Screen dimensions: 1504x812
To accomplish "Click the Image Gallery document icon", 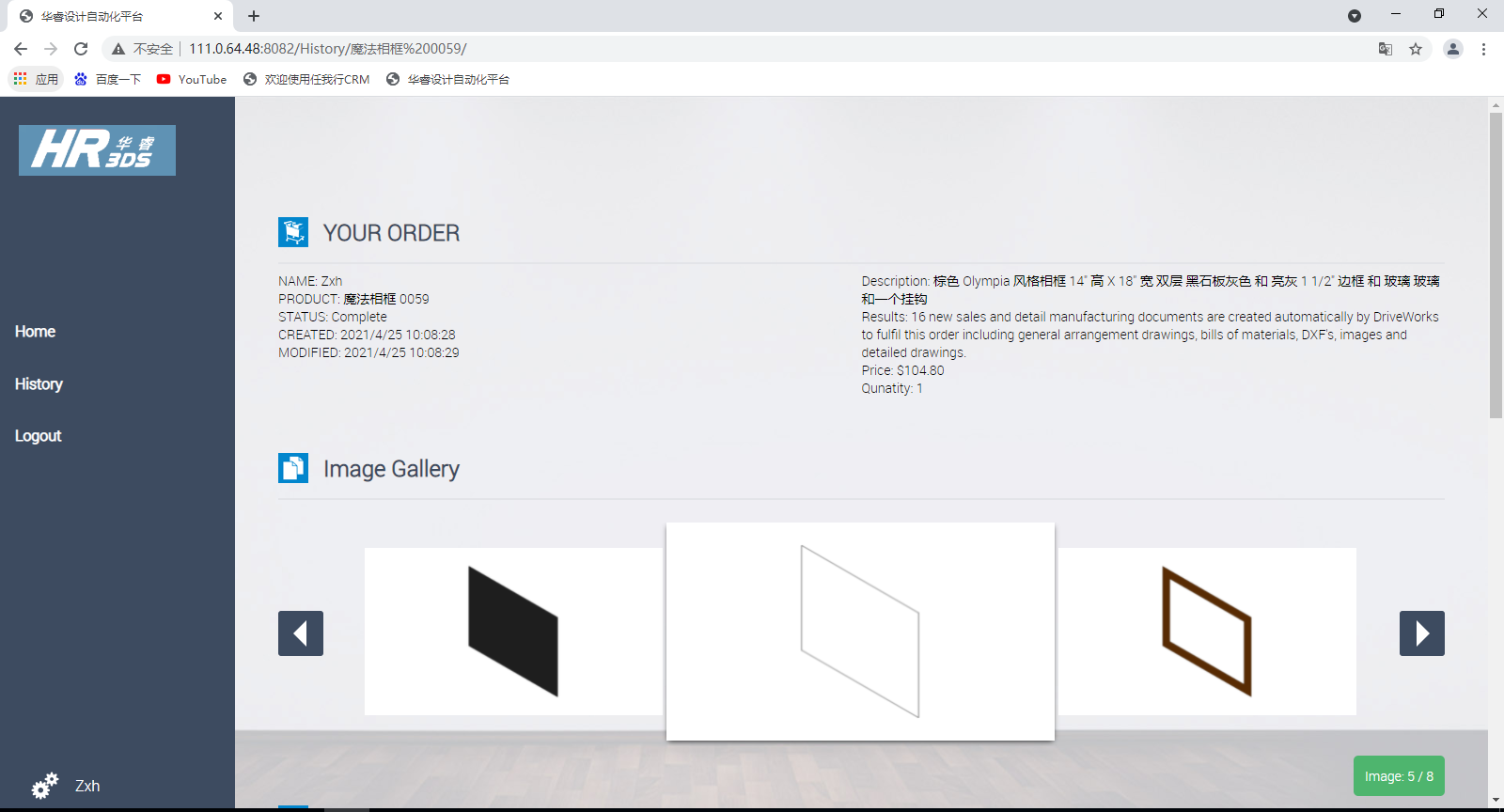I will (x=293, y=468).
